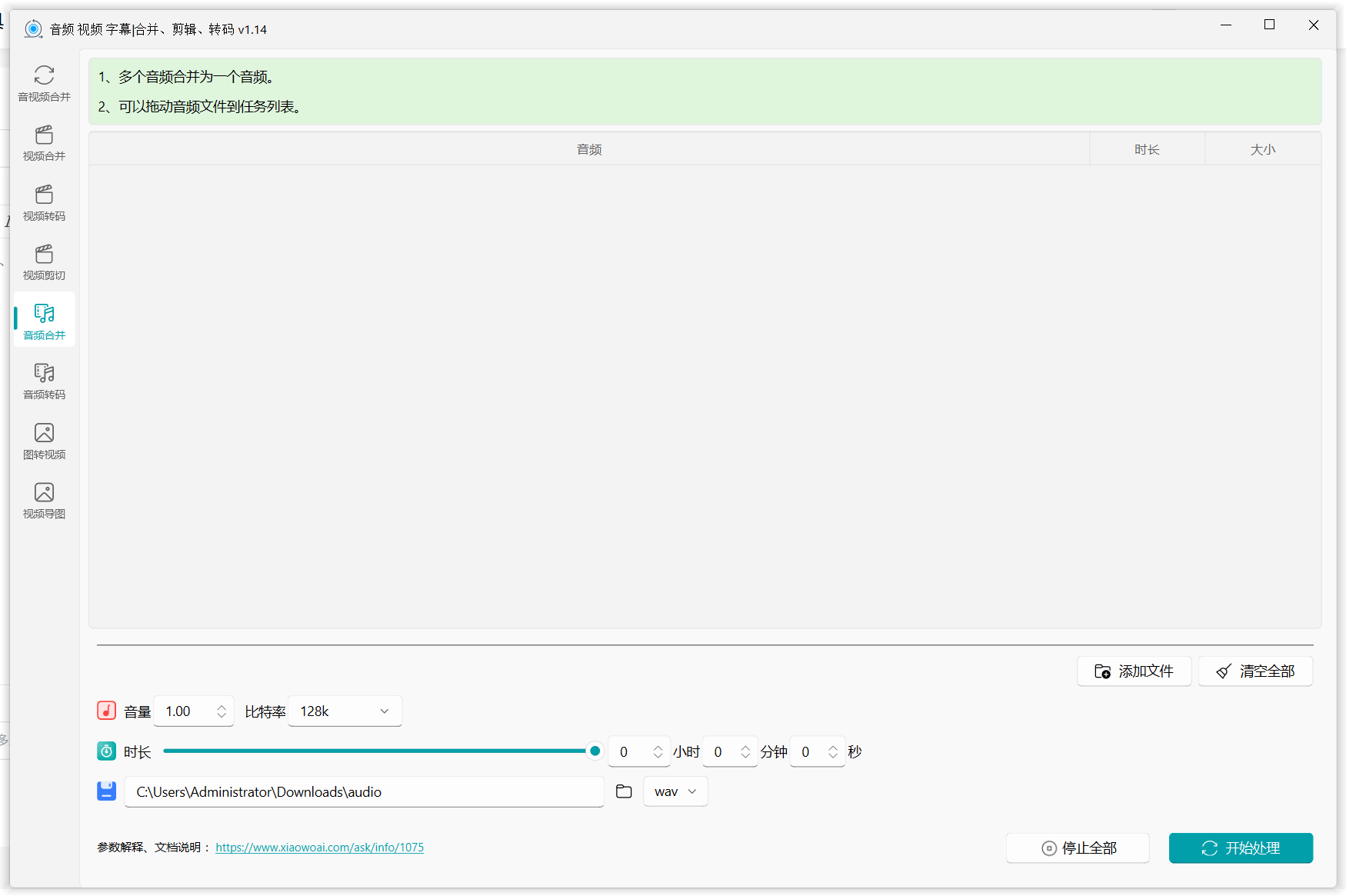Click the 音量 spinner arrows
The image size is (1346, 896).
[222, 711]
